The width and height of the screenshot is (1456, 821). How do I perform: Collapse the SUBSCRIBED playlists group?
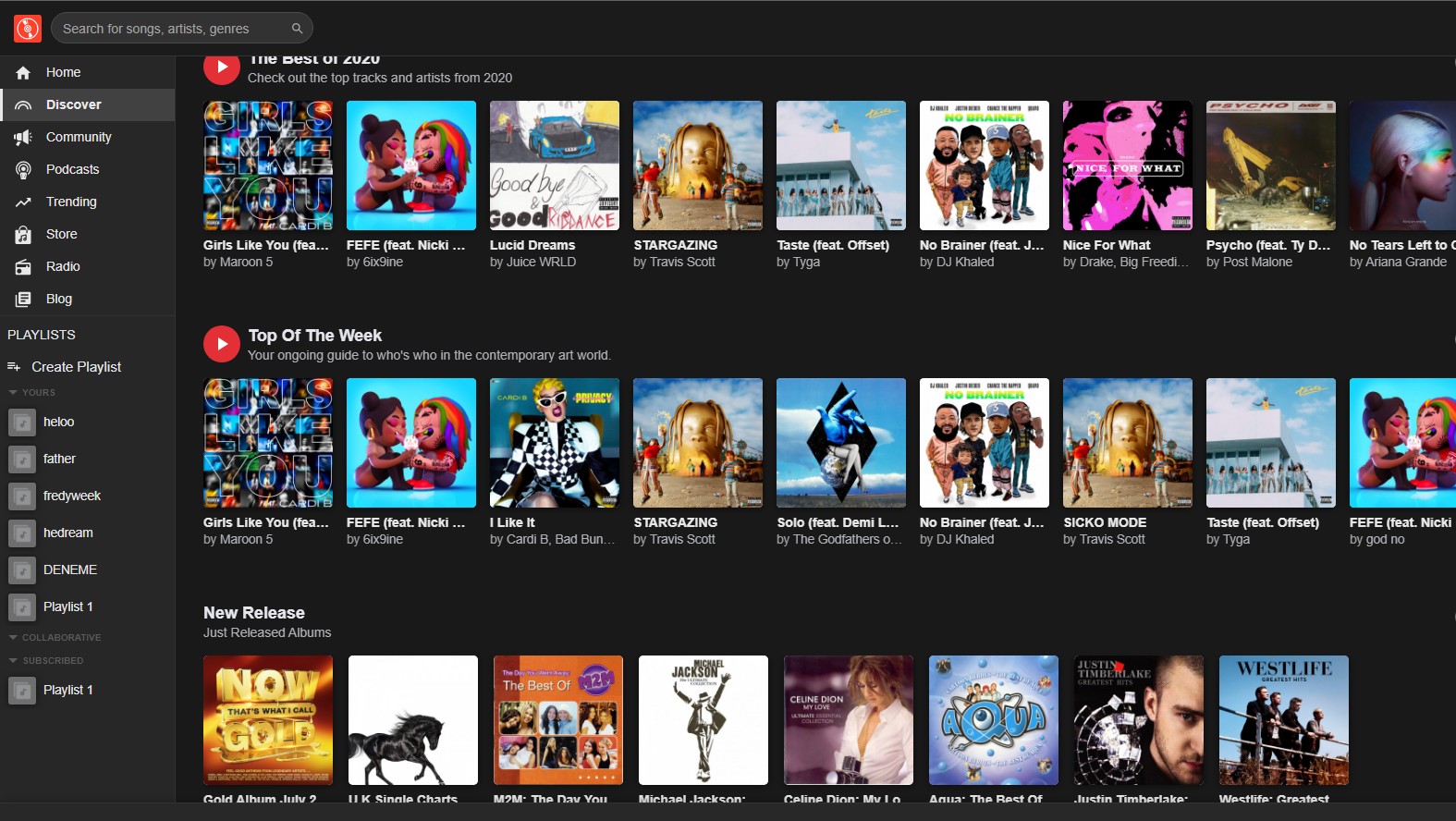tap(13, 661)
